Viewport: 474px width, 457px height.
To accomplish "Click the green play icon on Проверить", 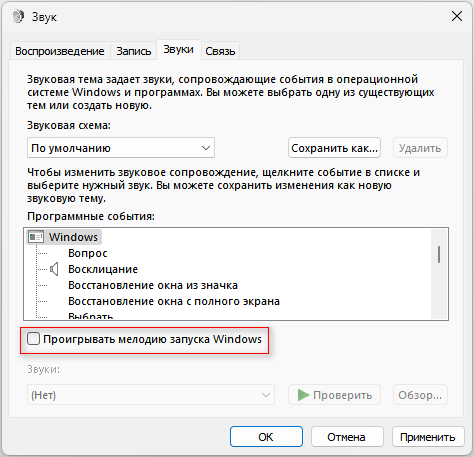I will (x=303, y=395).
